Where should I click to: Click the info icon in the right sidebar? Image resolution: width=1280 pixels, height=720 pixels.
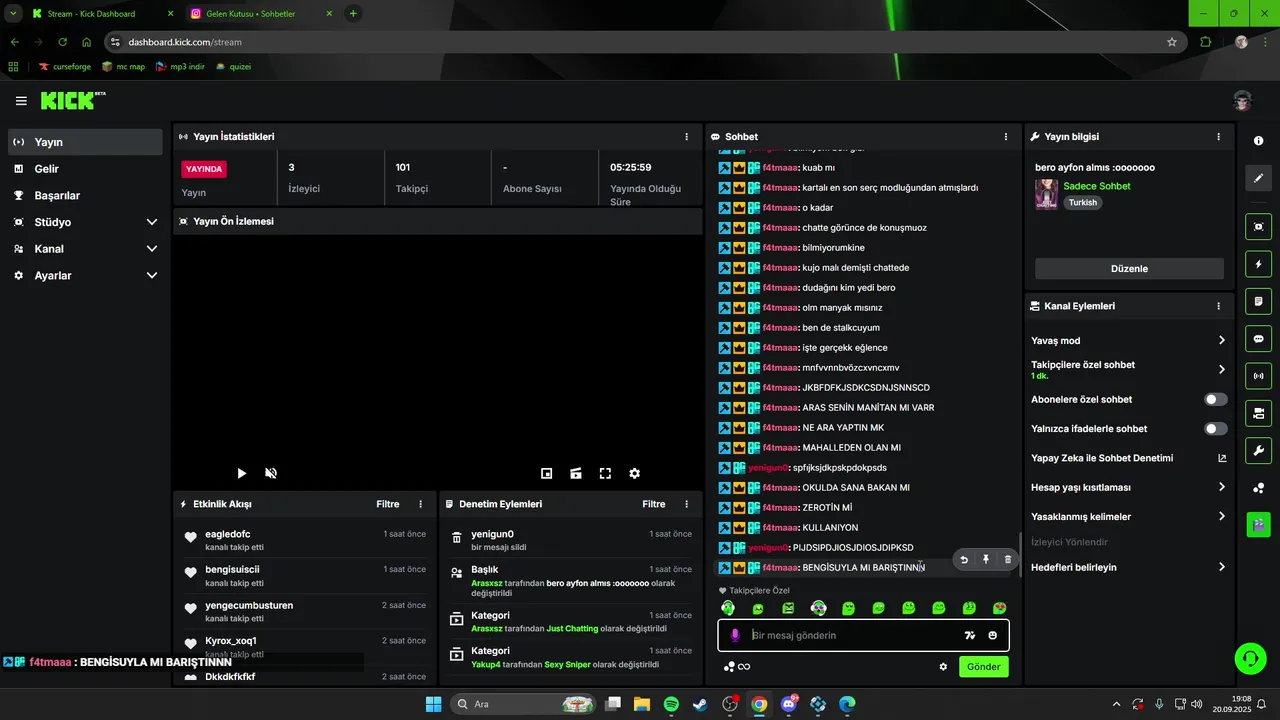(1259, 141)
